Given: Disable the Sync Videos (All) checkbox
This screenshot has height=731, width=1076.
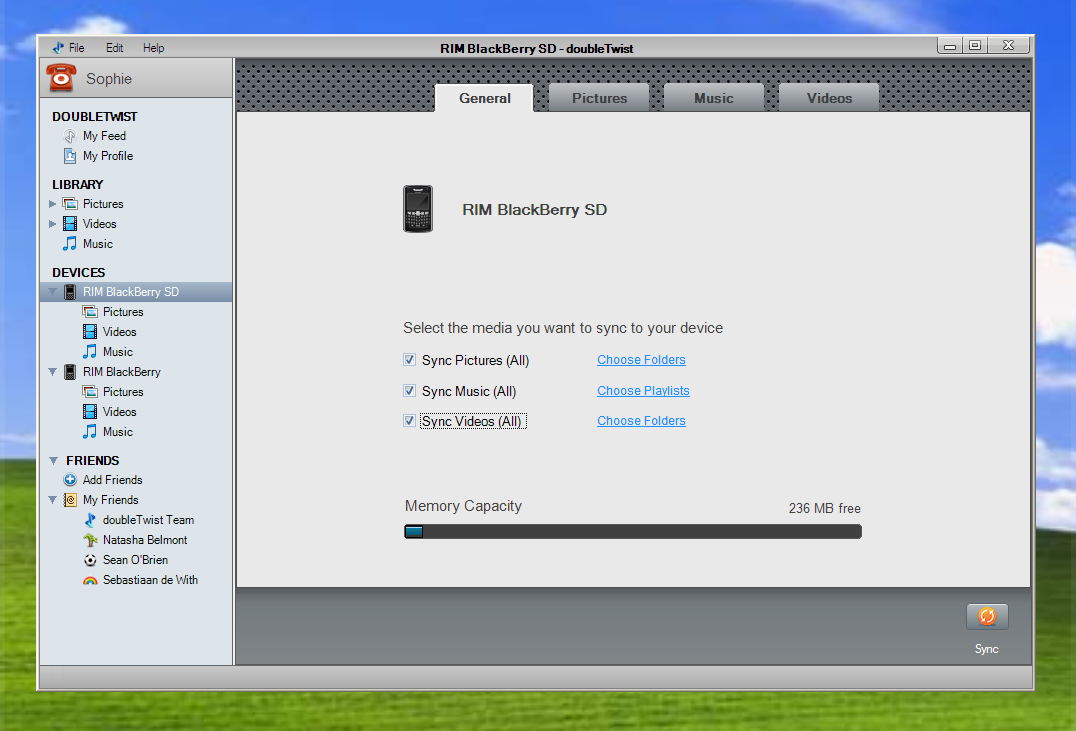Looking at the screenshot, I should 410,421.
